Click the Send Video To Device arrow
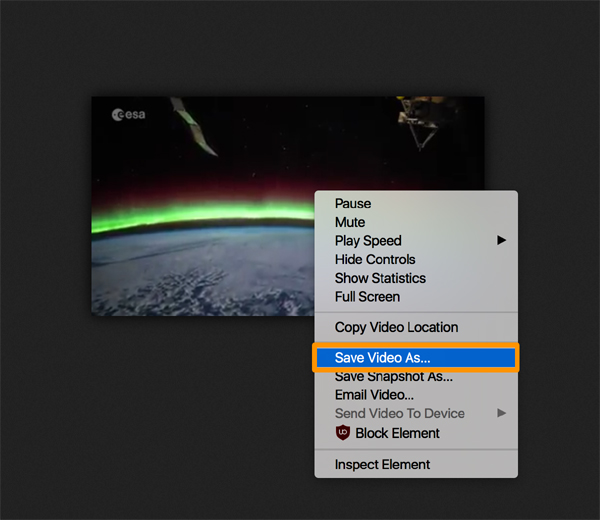The height and width of the screenshot is (520, 600). (x=501, y=413)
